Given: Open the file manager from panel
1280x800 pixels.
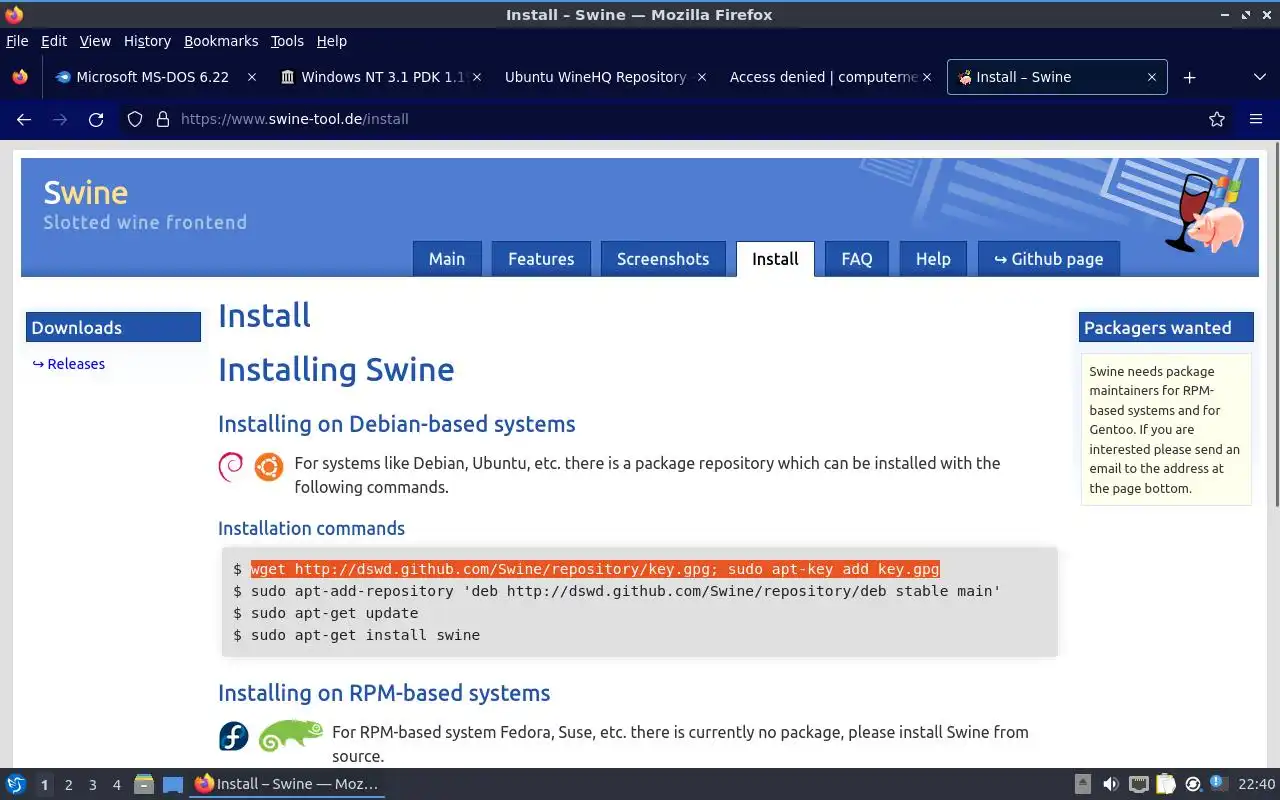Looking at the screenshot, I should pos(144,784).
